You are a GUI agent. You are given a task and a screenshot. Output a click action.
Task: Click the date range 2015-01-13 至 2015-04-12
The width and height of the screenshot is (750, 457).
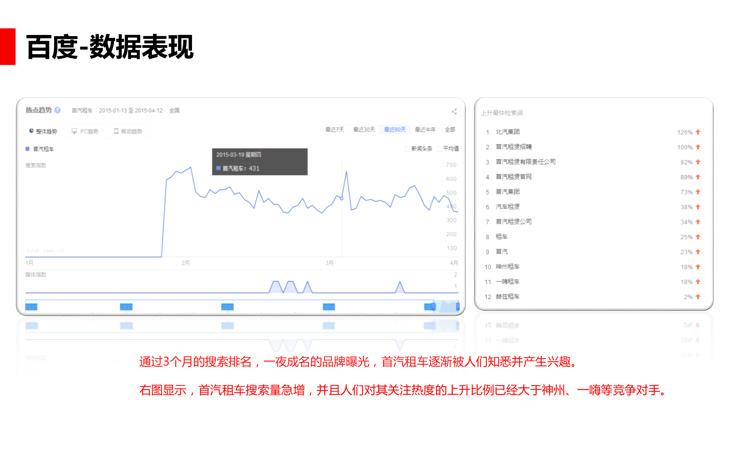[x=131, y=111]
